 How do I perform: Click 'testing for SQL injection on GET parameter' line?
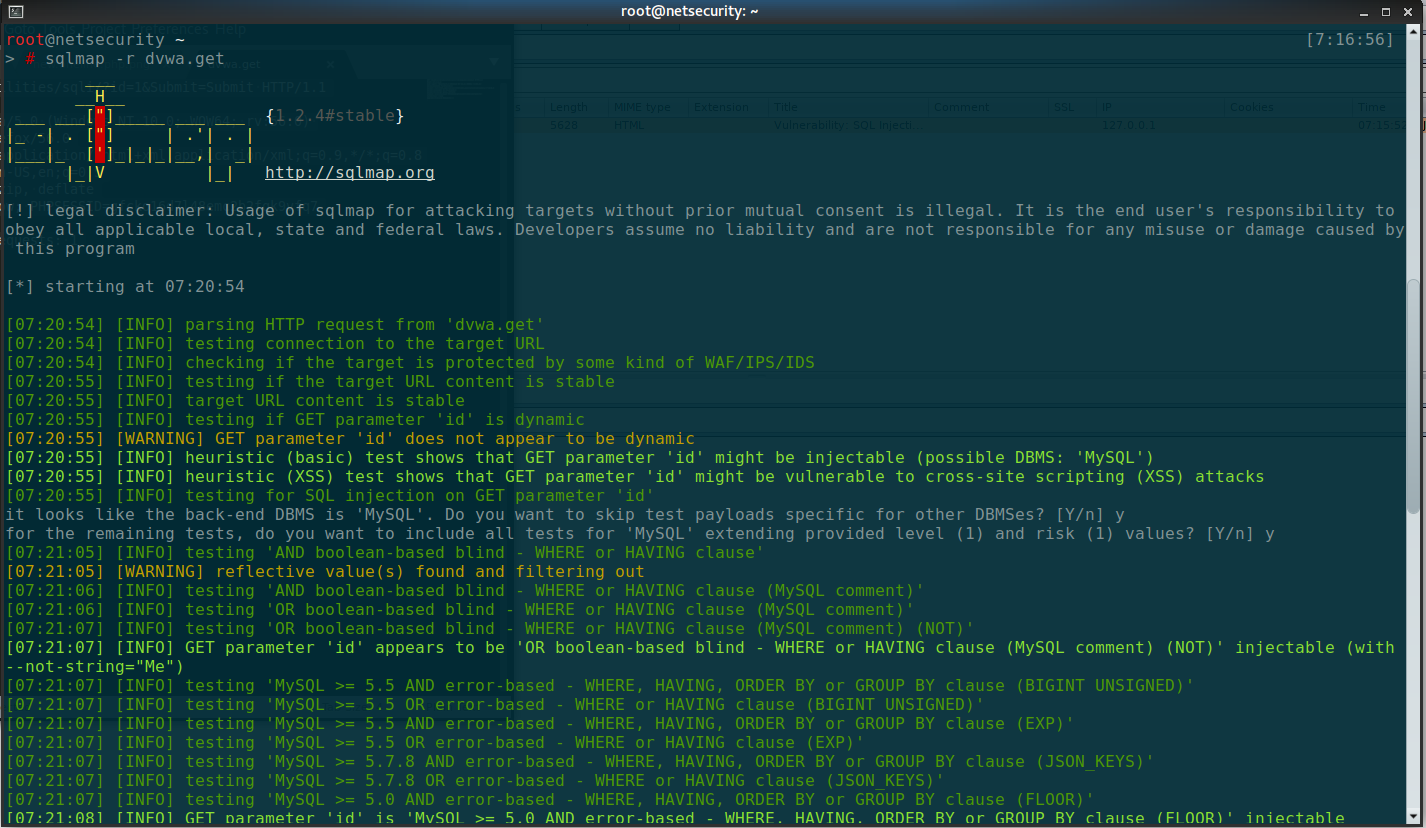coord(330,496)
